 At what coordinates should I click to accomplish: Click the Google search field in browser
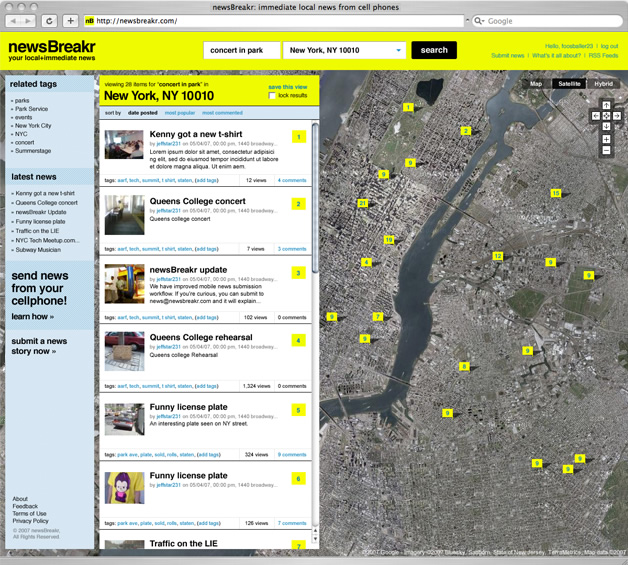[548, 21]
